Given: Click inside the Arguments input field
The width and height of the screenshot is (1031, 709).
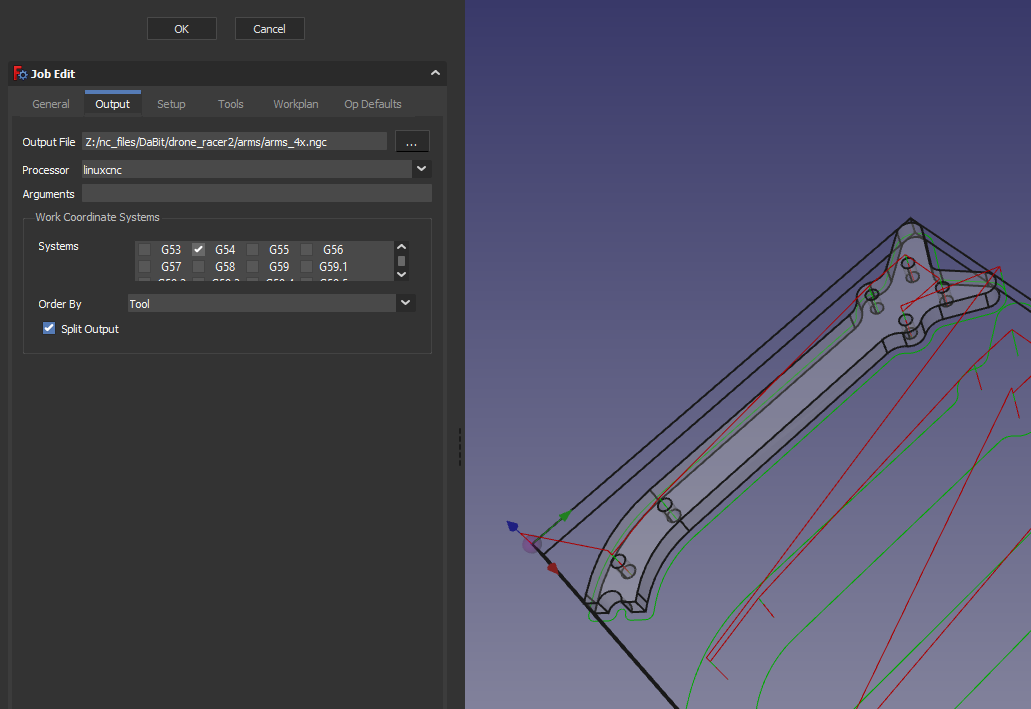Looking at the screenshot, I should pyautogui.click(x=257, y=193).
